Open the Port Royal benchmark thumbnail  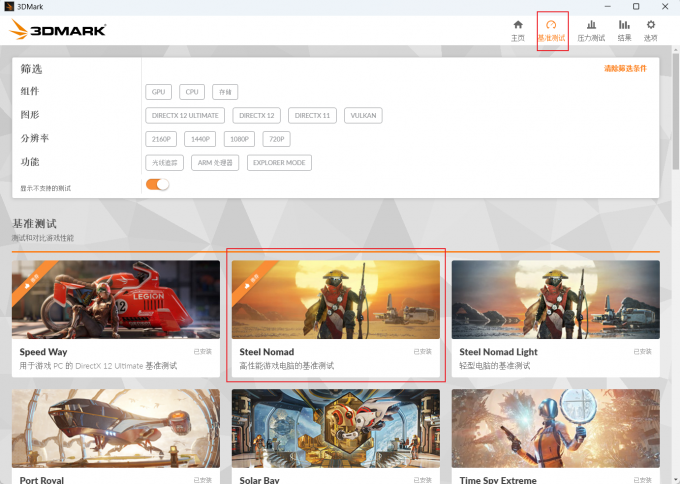[x=116, y=428]
